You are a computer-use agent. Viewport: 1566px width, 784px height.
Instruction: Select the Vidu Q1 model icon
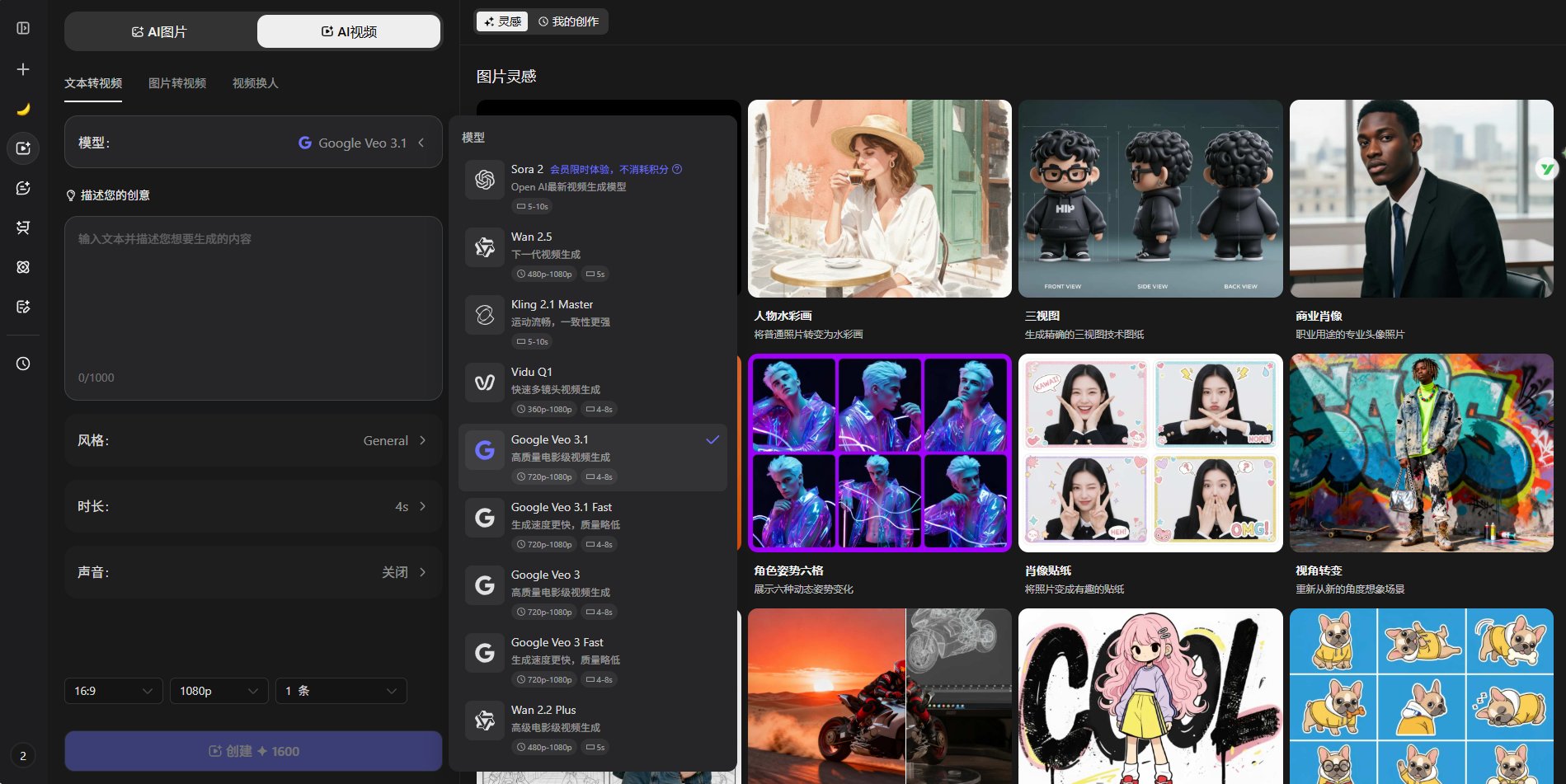point(485,383)
